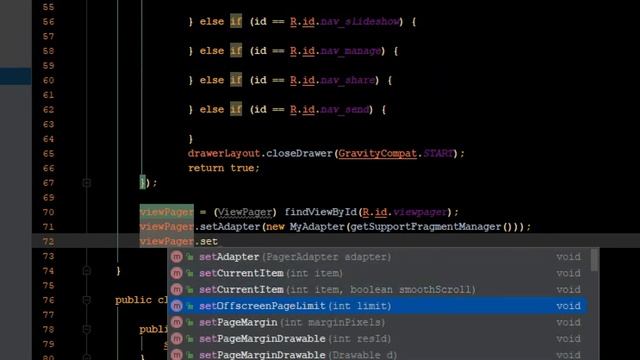The height and width of the screenshot is (360, 640).
Task: Click method icon of setPageMarginDrawable(int resId)
Action: point(176,338)
